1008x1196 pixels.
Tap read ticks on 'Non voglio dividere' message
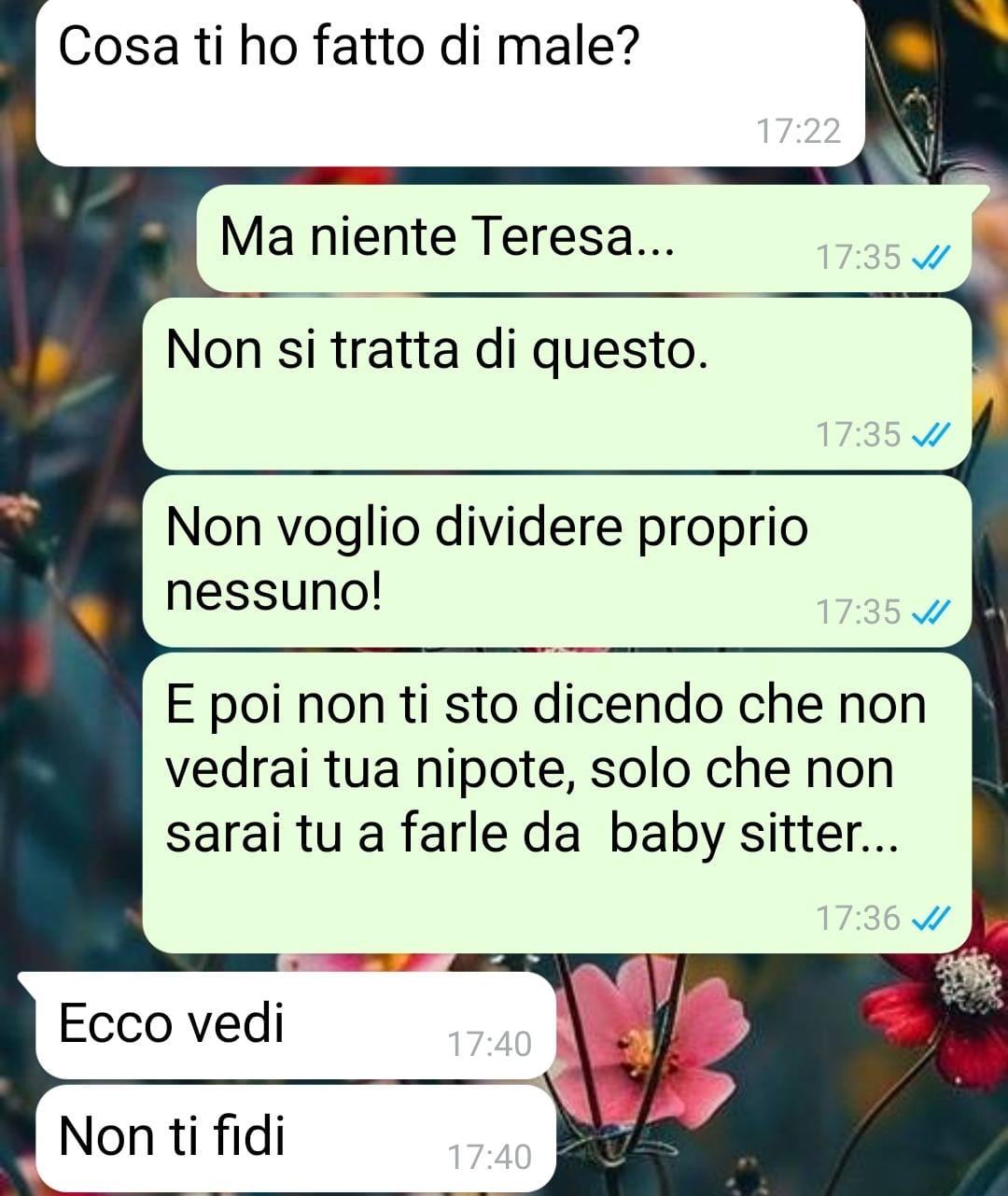pos(930,612)
